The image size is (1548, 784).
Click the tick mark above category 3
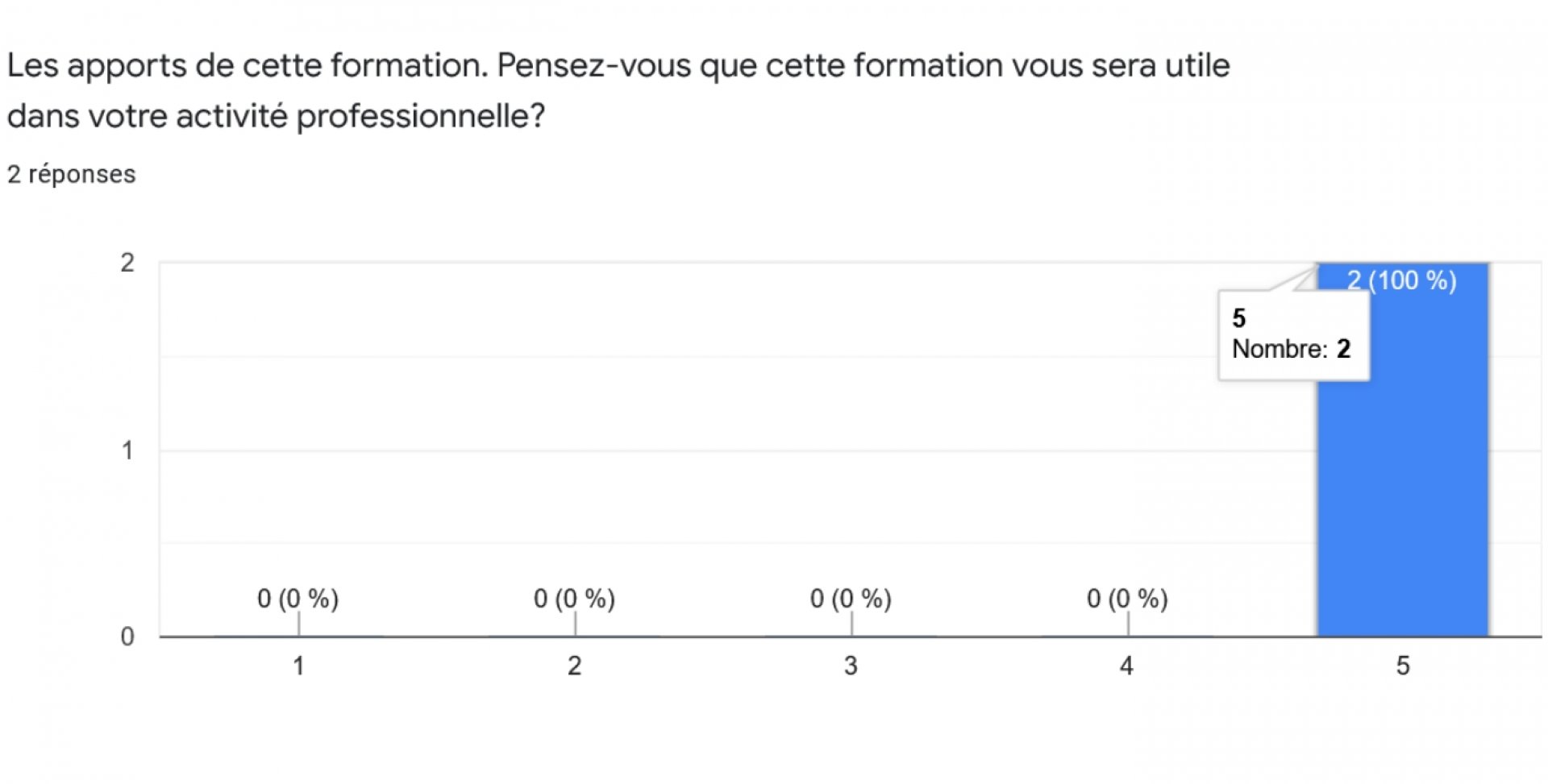[851, 624]
